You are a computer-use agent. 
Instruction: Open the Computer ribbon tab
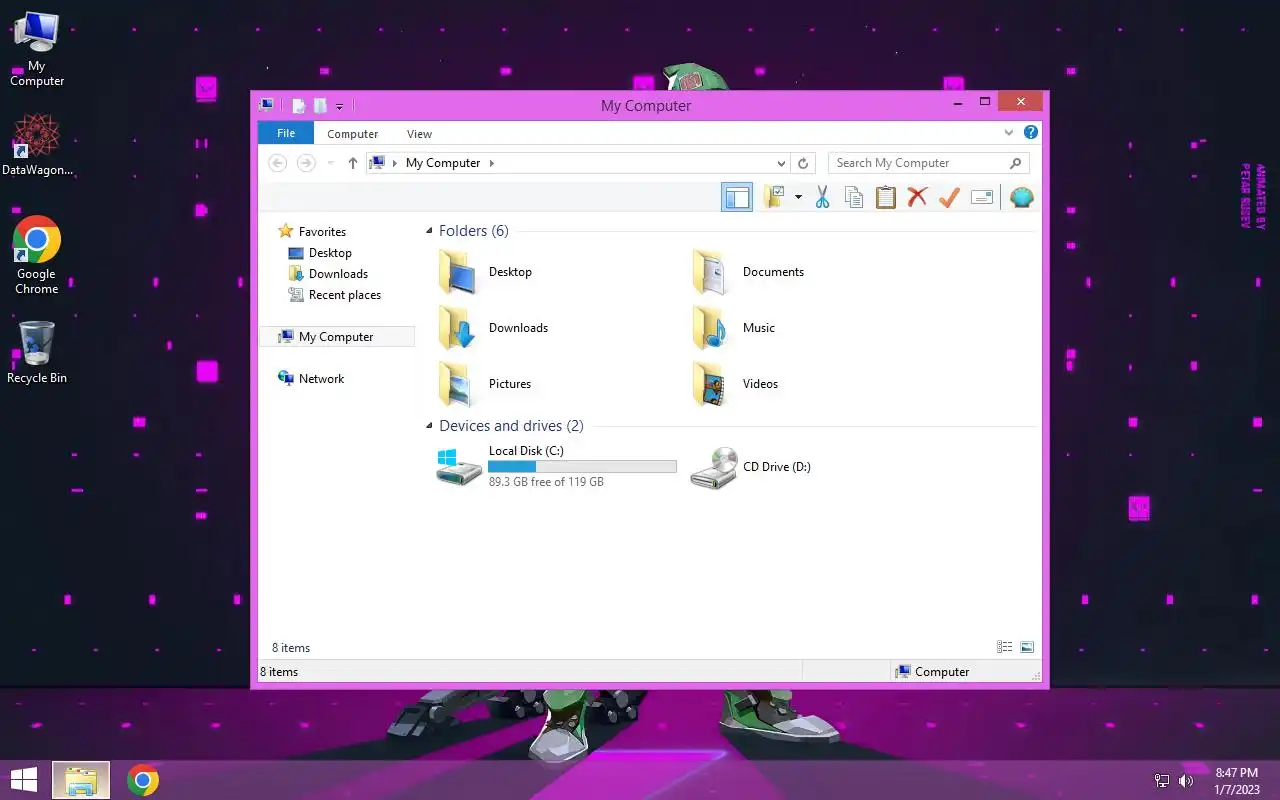(353, 133)
